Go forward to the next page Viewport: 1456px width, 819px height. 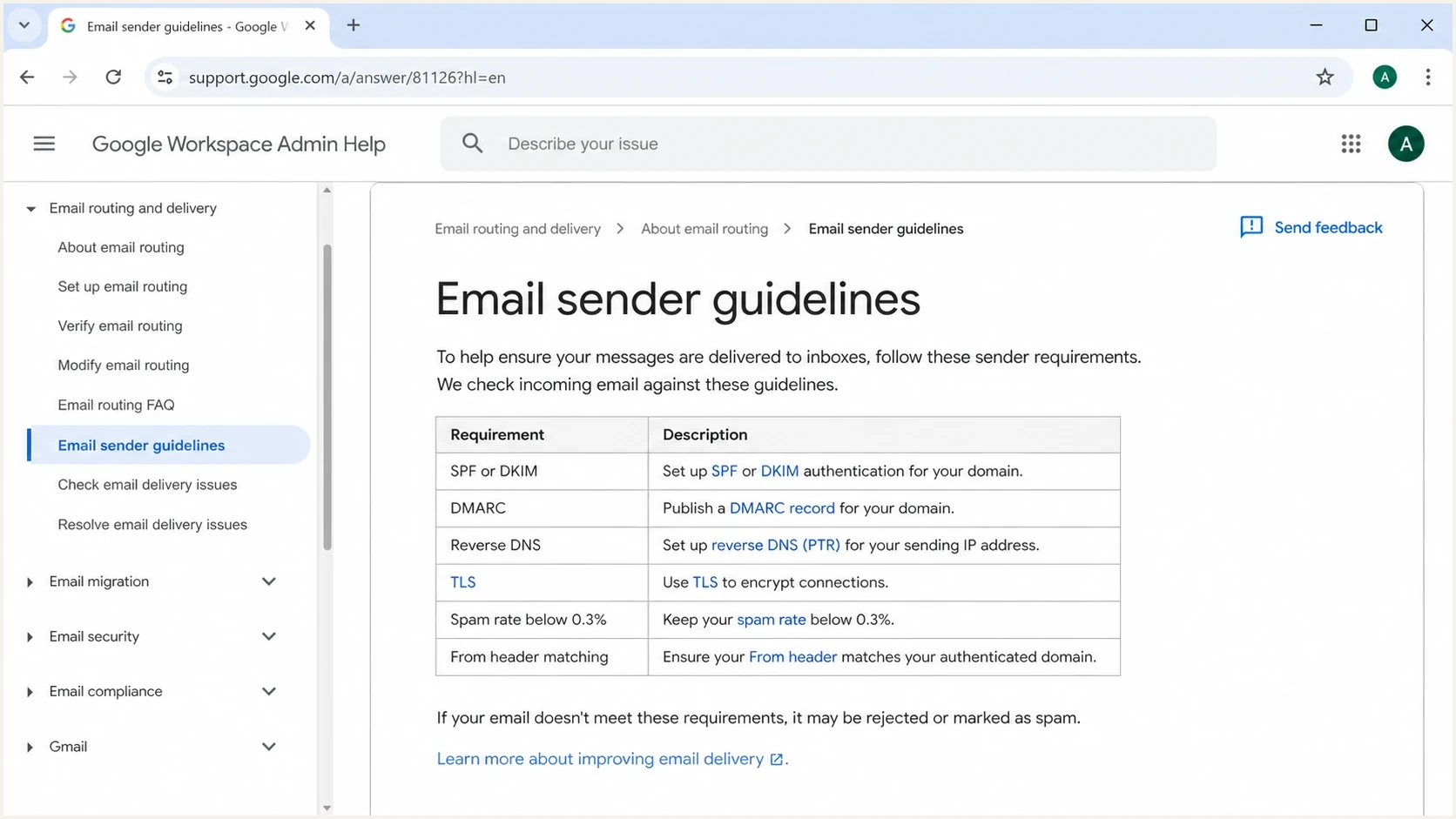point(70,77)
